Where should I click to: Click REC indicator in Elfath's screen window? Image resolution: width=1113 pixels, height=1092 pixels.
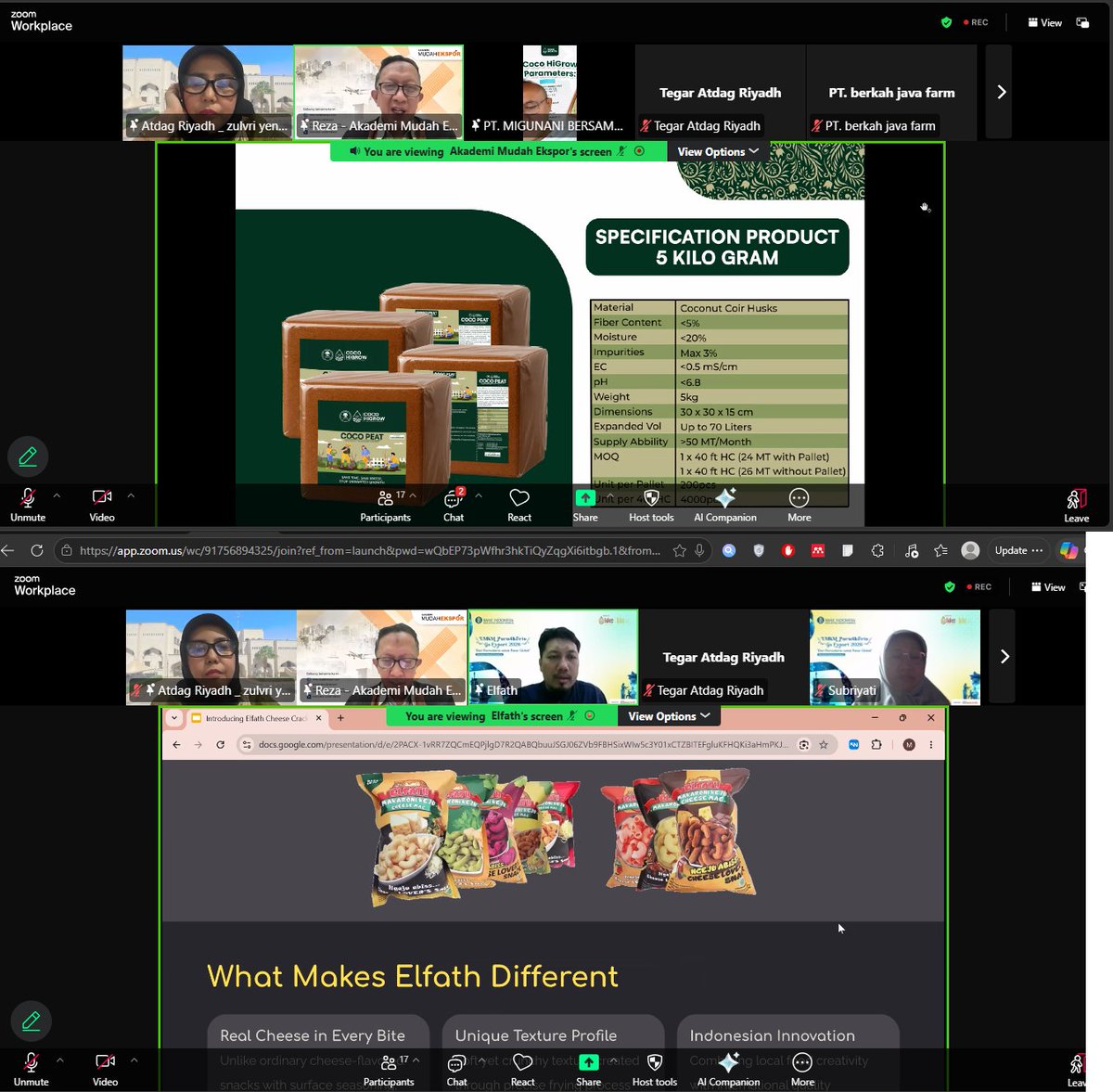click(x=979, y=586)
